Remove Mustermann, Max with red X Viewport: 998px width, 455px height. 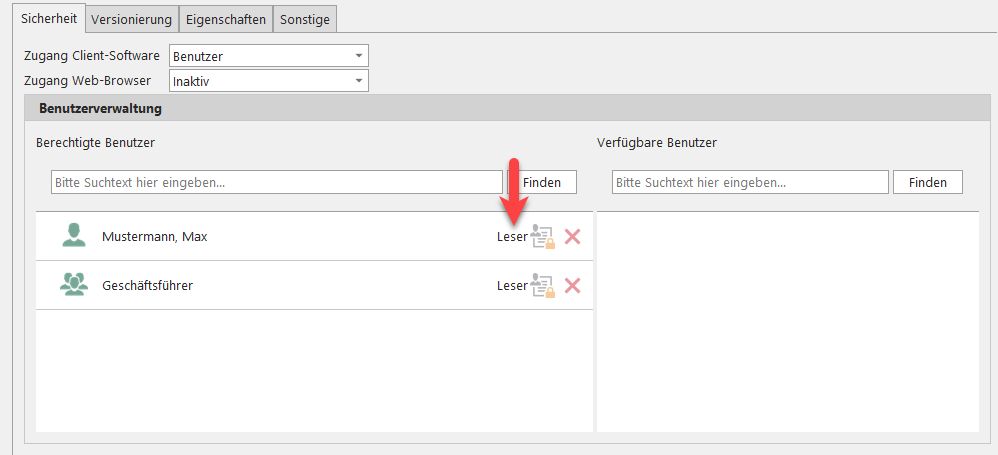click(573, 237)
